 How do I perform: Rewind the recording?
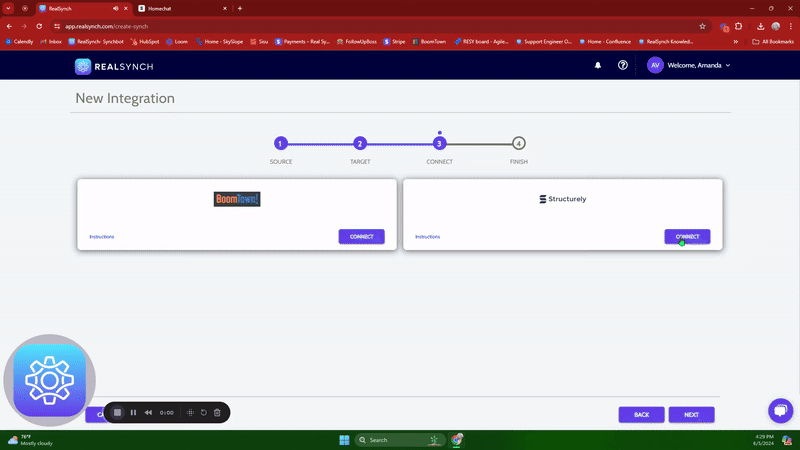148,413
